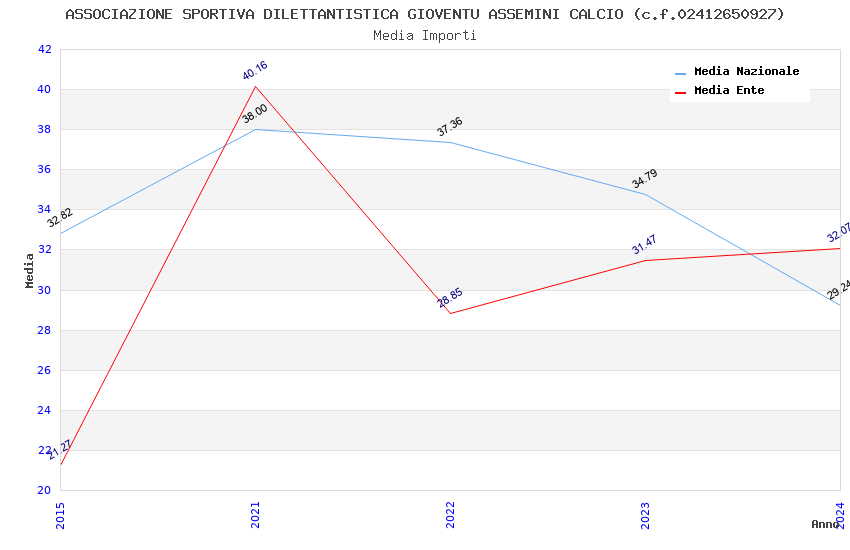850x550 pixels.
Task: Click the Media Ente legend label
Action: (729, 91)
